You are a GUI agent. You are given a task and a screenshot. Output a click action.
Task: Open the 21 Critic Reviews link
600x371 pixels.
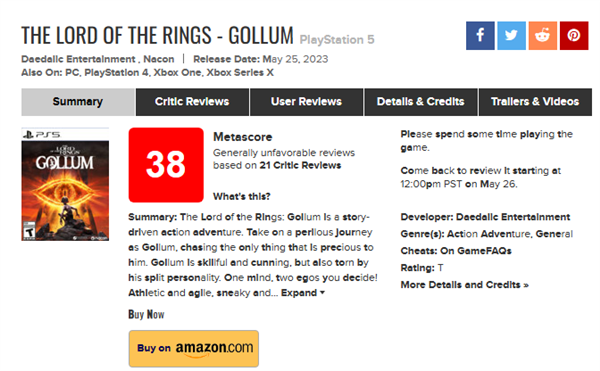(x=300, y=165)
